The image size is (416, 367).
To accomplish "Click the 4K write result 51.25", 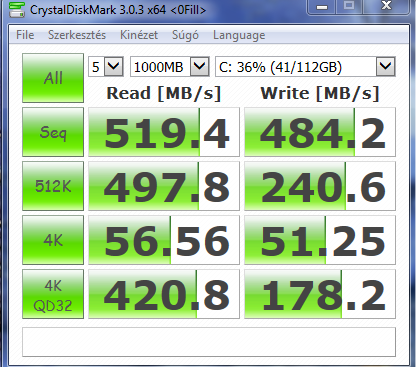I will pyautogui.click(x=320, y=240).
